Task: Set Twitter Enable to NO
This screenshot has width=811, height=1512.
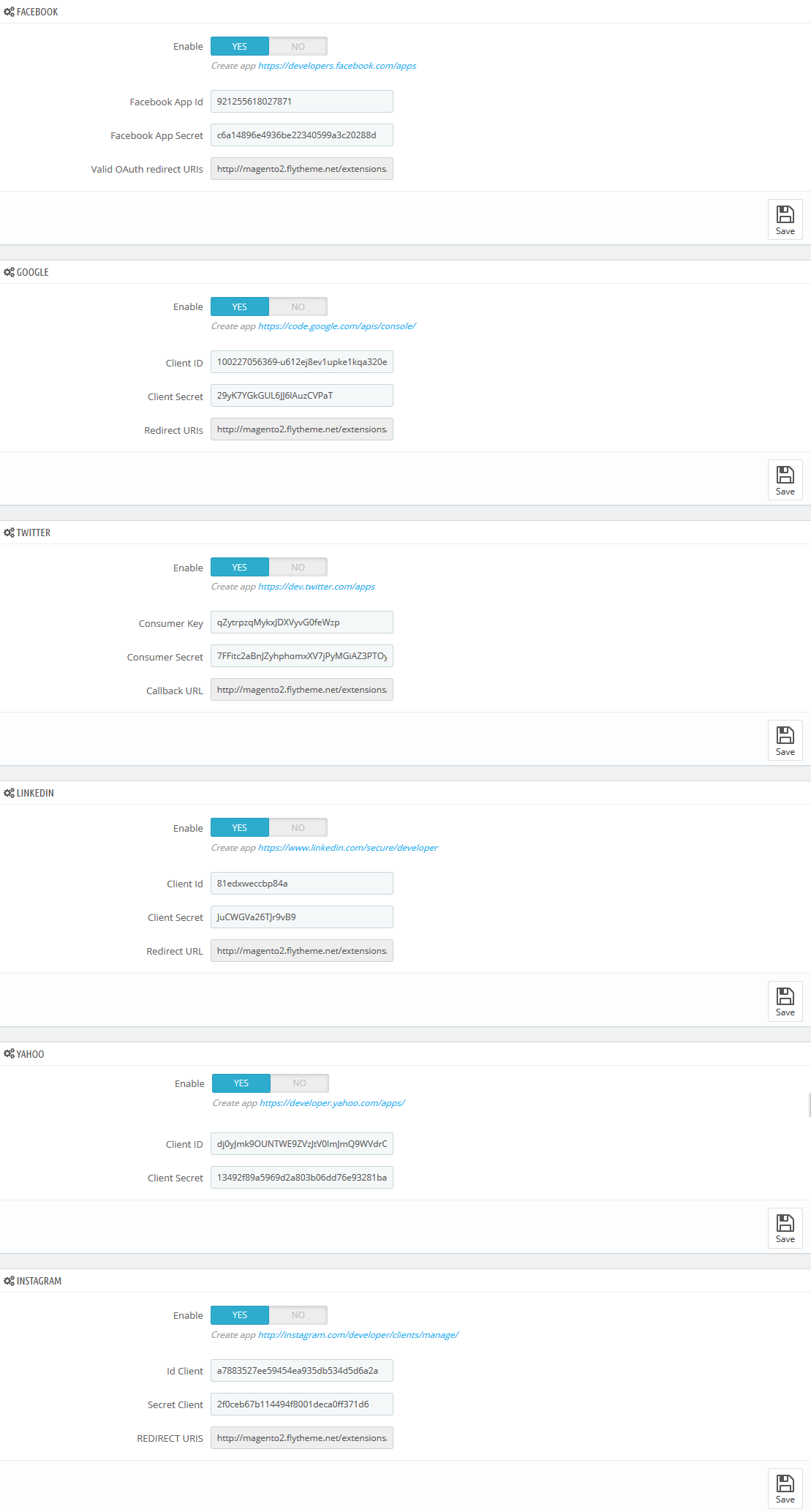Action: (x=298, y=567)
